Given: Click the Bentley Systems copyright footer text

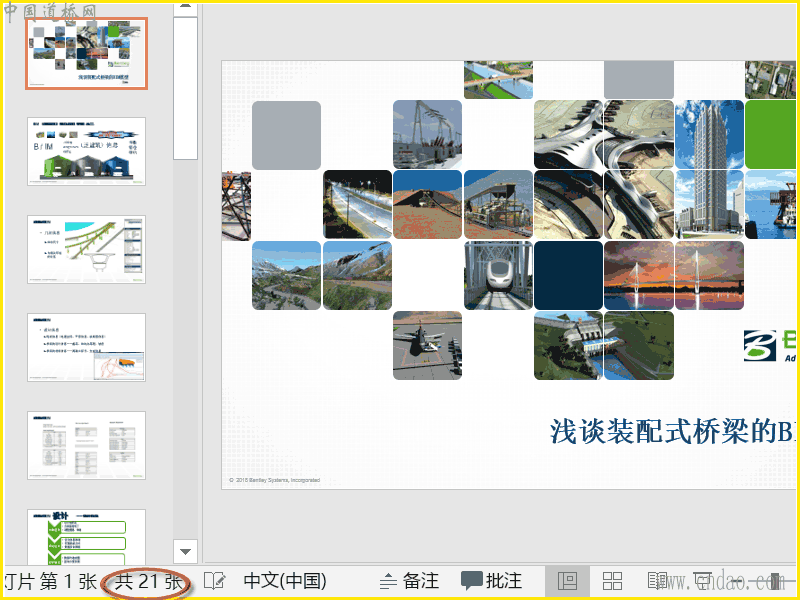Looking at the screenshot, I should tap(274, 480).
